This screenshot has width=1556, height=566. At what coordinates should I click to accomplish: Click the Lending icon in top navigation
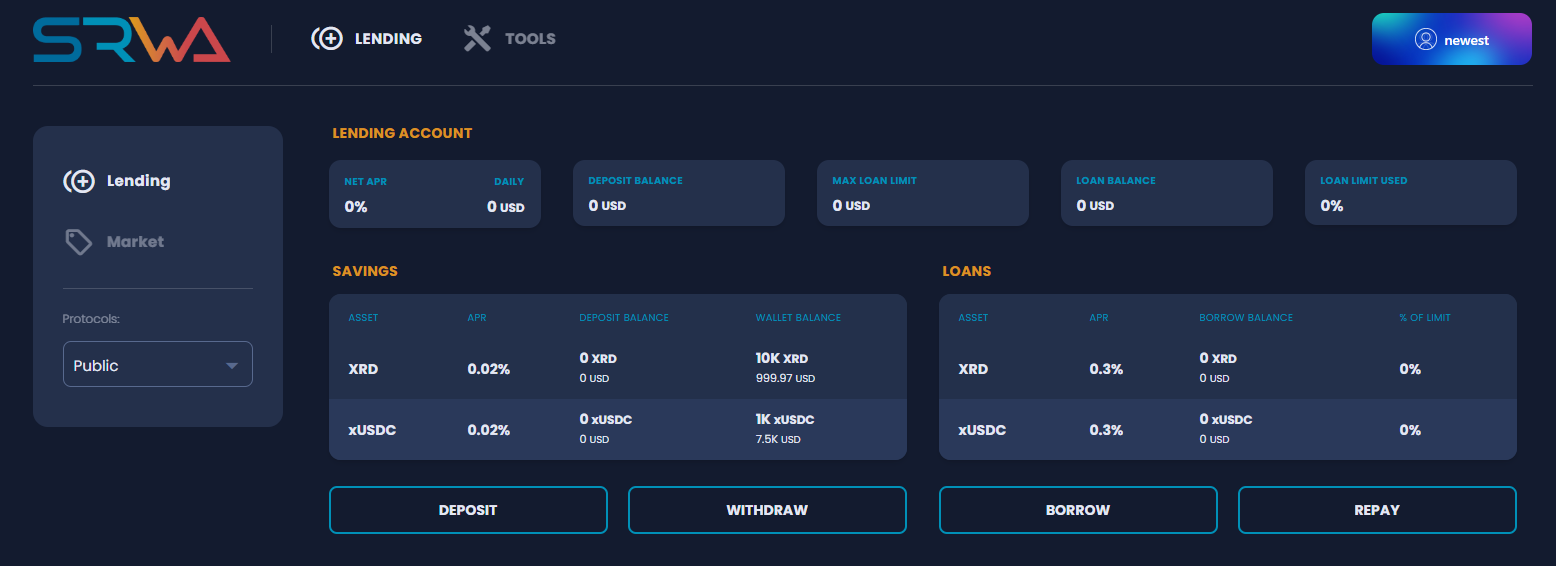[327, 39]
